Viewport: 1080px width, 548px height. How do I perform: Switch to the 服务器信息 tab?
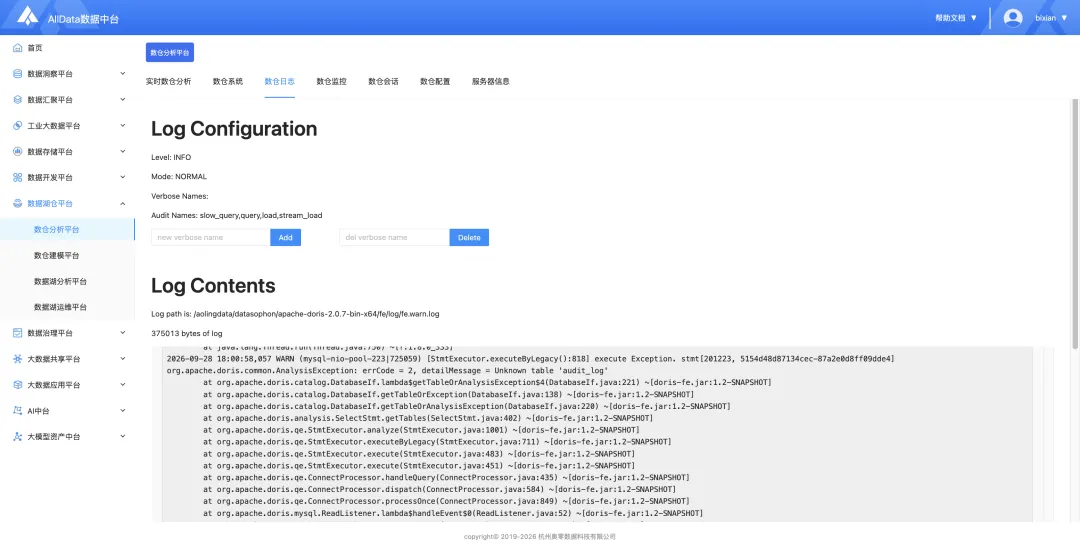(490, 81)
